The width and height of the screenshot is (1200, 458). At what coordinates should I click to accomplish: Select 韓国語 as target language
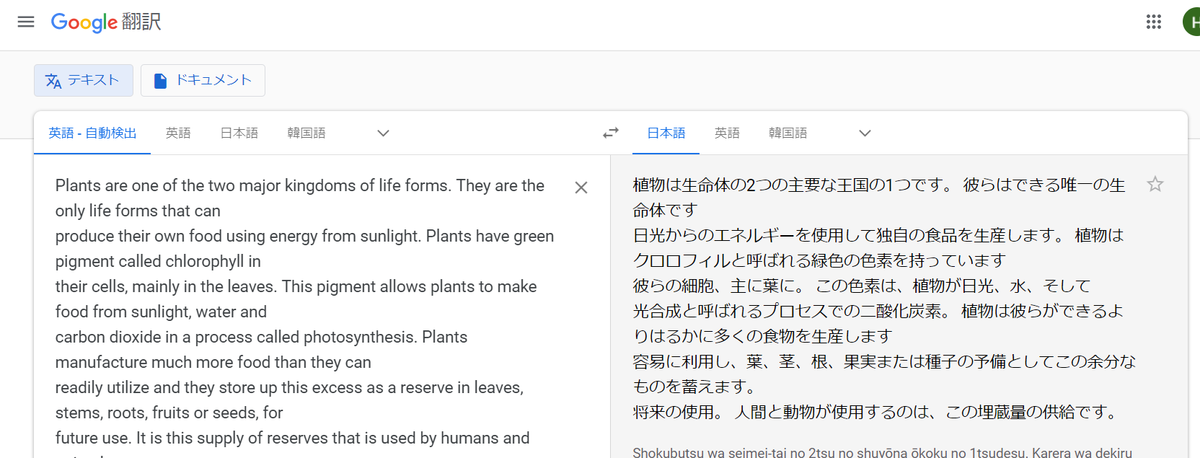(x=788, y=133)
